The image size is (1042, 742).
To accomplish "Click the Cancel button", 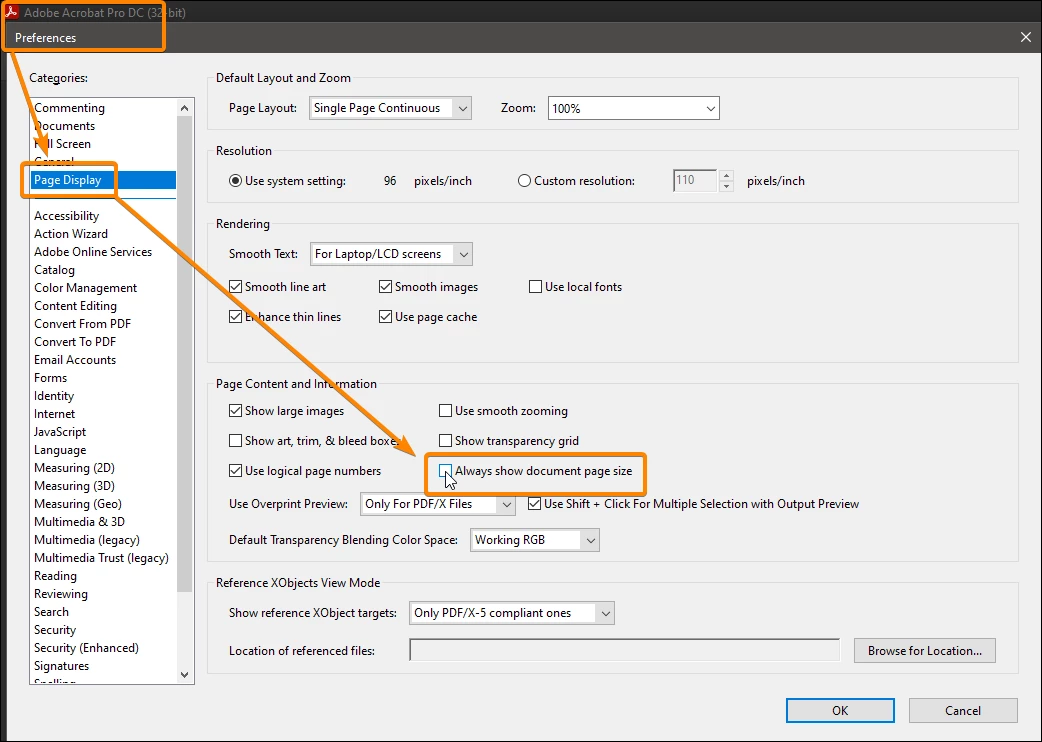I will (963, 711).
